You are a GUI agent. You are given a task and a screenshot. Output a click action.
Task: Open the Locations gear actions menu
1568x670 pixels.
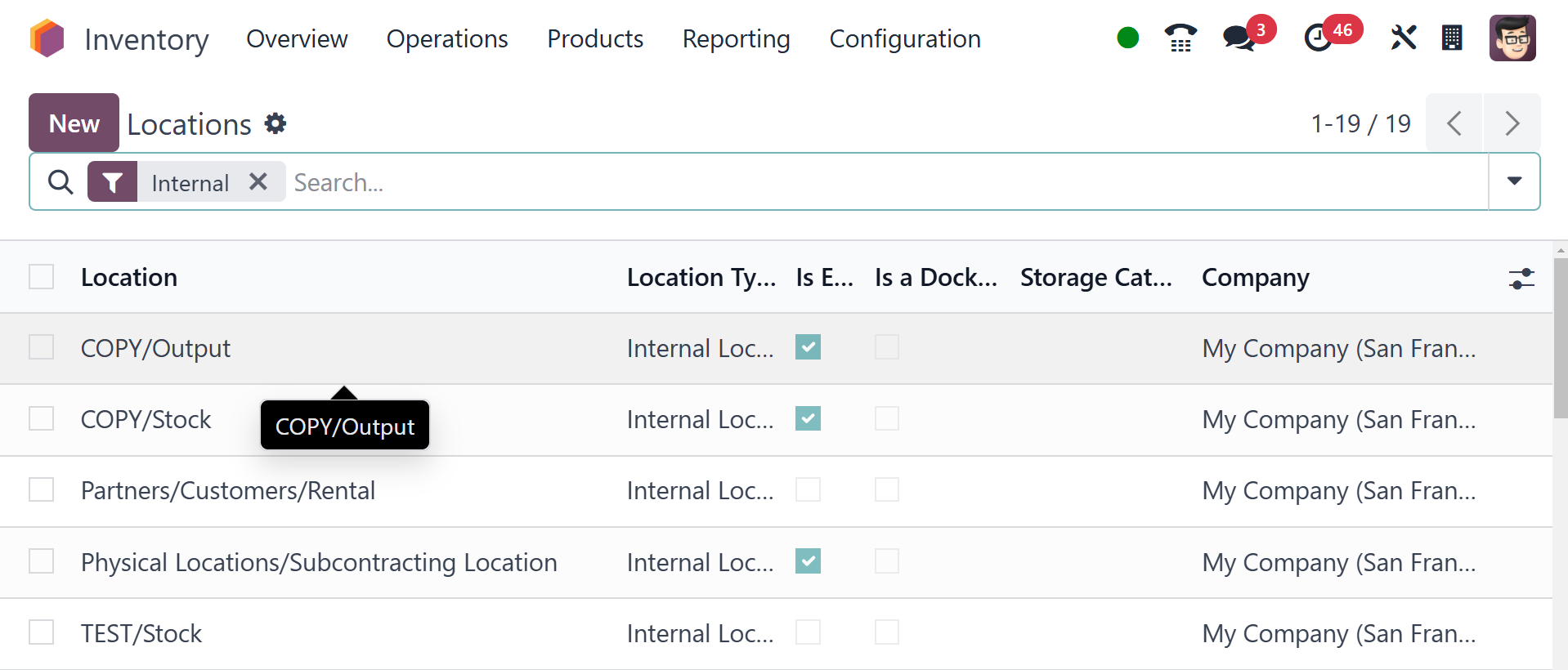point(276,123)
